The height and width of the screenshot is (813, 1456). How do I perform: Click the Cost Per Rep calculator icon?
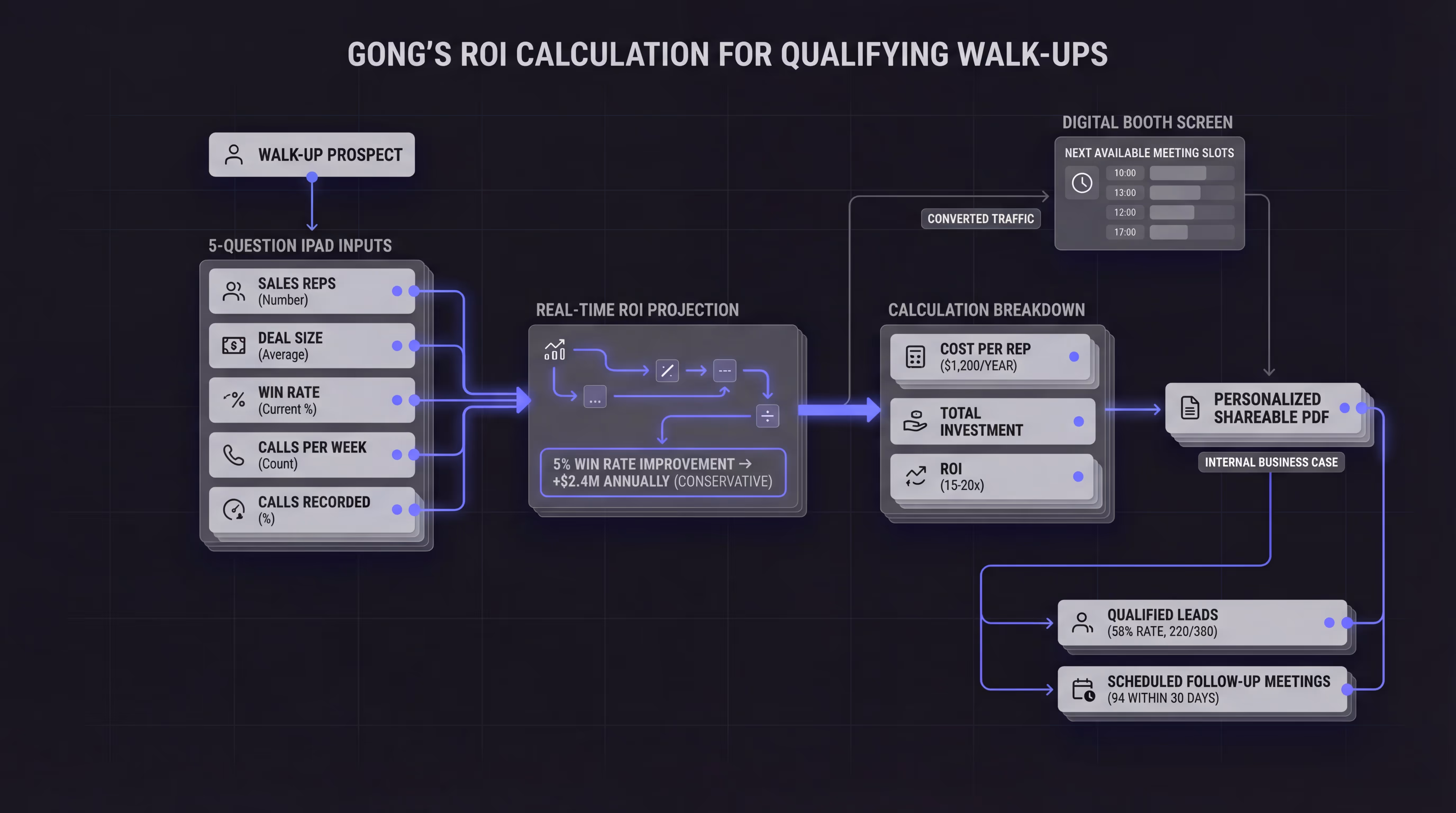[915, 357]
